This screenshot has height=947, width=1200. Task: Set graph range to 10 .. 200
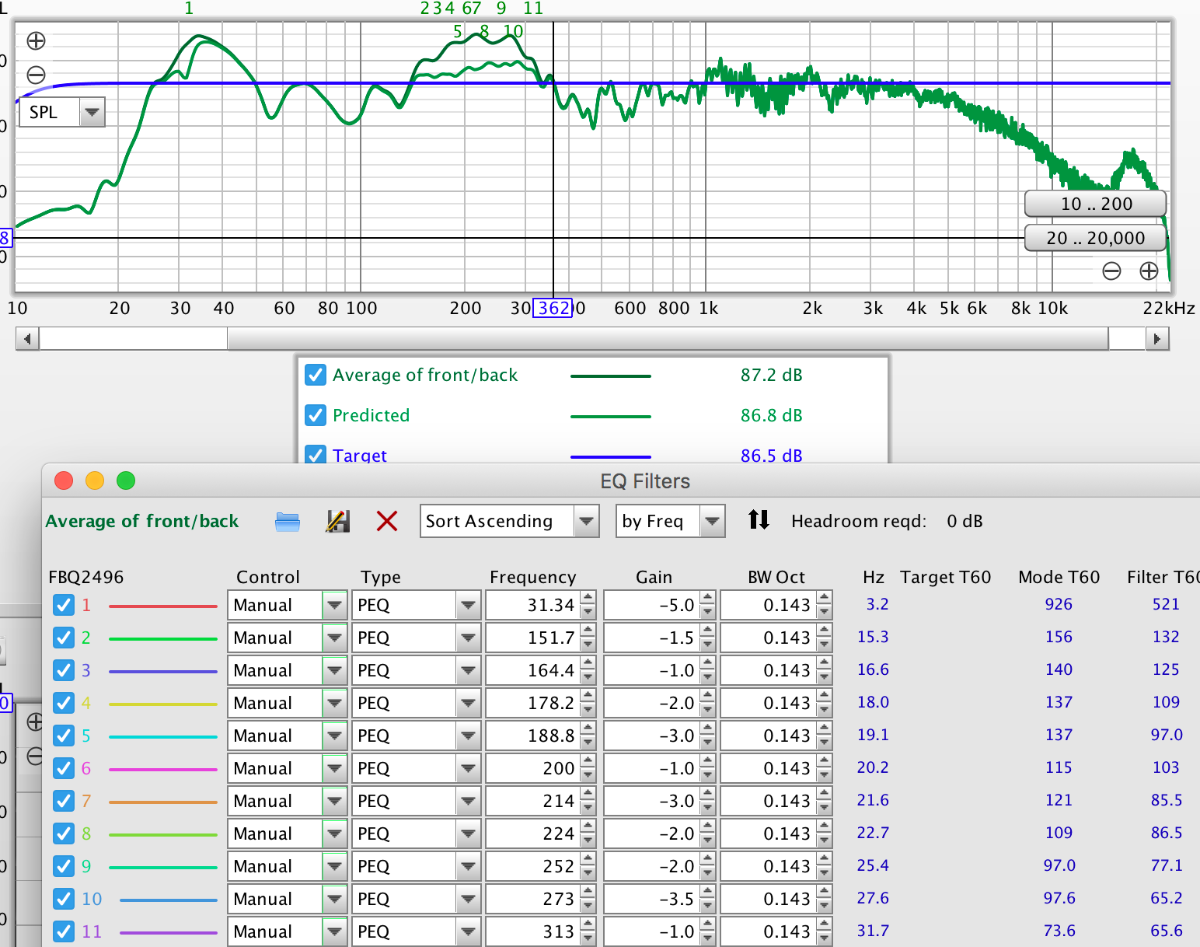[x=1095, y=204]
